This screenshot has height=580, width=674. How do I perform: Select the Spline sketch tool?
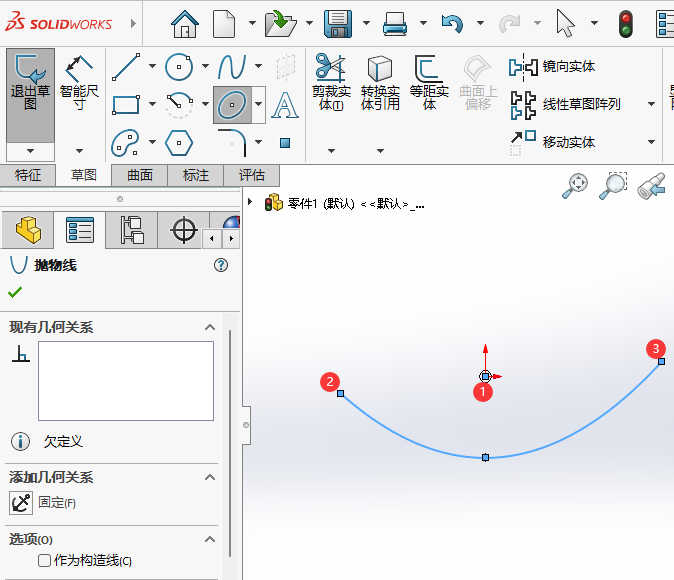click(232, 67)
